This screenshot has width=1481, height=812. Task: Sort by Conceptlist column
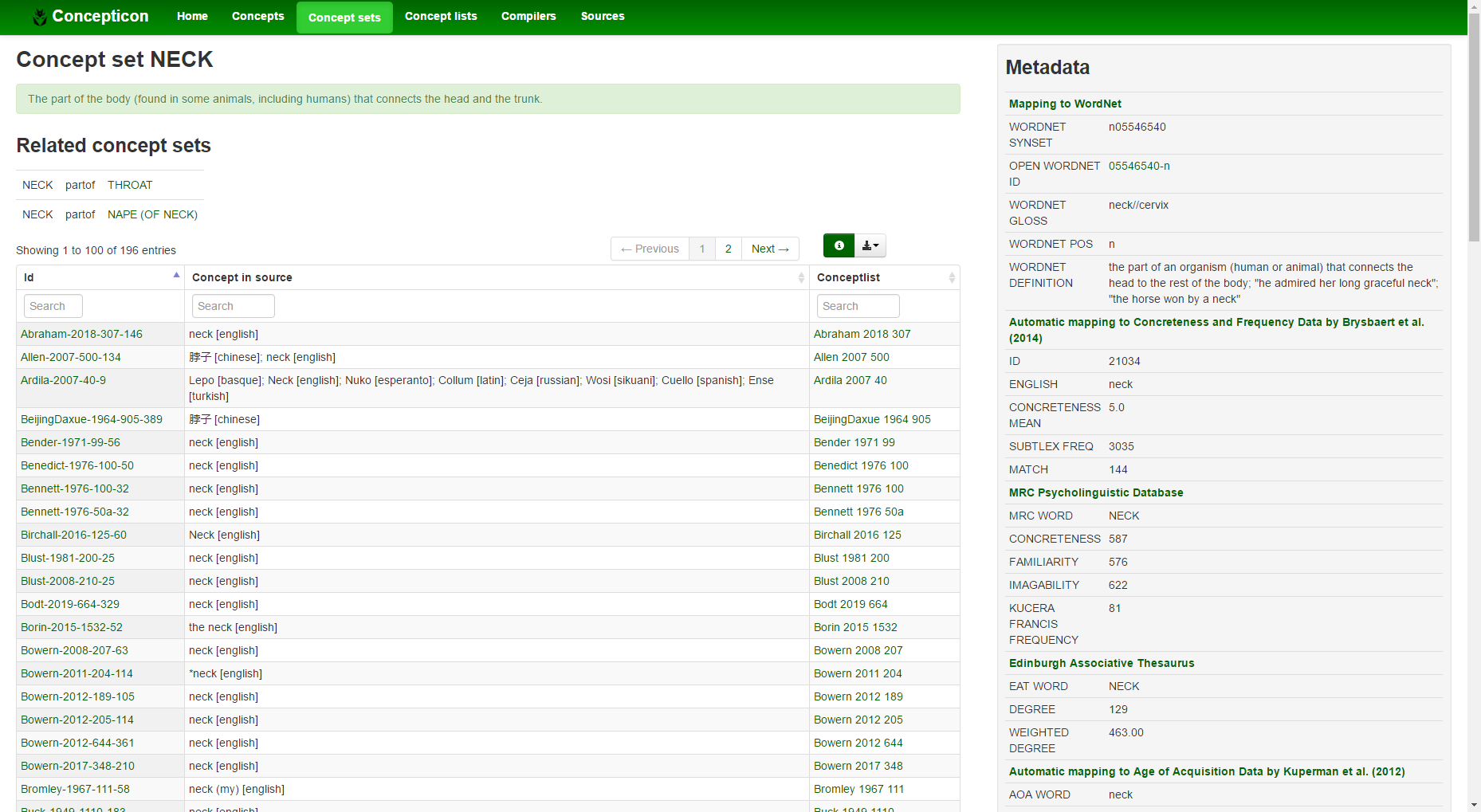(x=885, y=277)
